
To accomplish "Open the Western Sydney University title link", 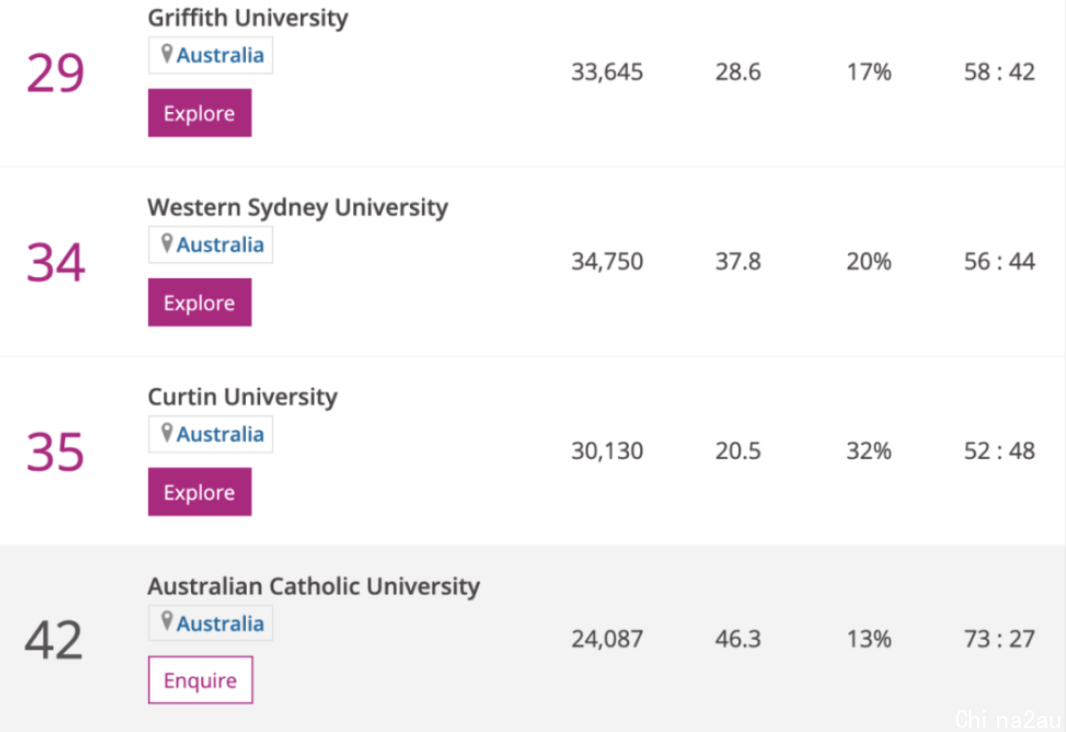I will pos(298,207).
